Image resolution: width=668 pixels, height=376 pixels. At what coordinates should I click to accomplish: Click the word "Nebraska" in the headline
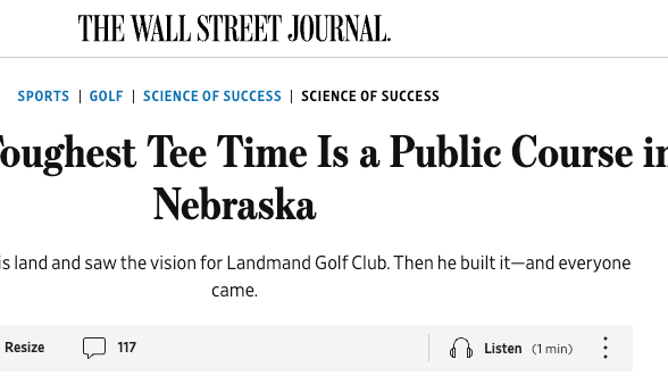tap(234, 204)
